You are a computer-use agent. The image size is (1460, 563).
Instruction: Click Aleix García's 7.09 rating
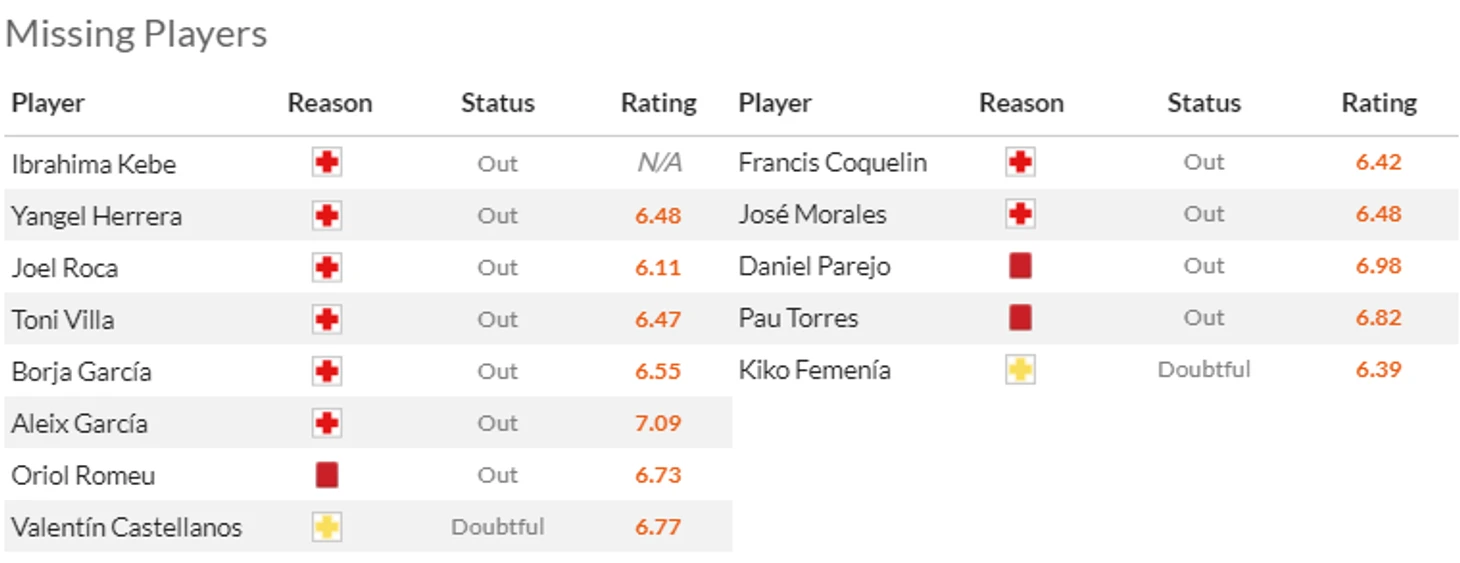pyautogui.click(x=658, y=423)
